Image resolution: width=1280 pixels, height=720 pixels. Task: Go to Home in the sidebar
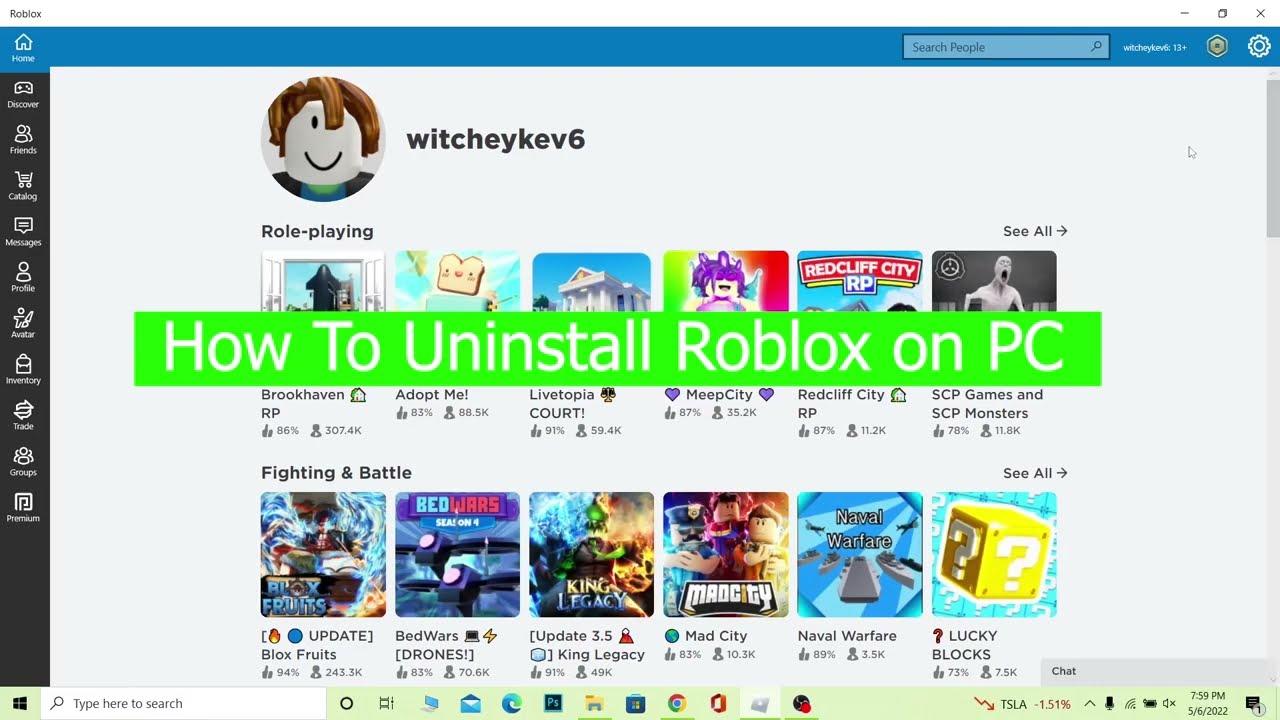click(23, 48)
